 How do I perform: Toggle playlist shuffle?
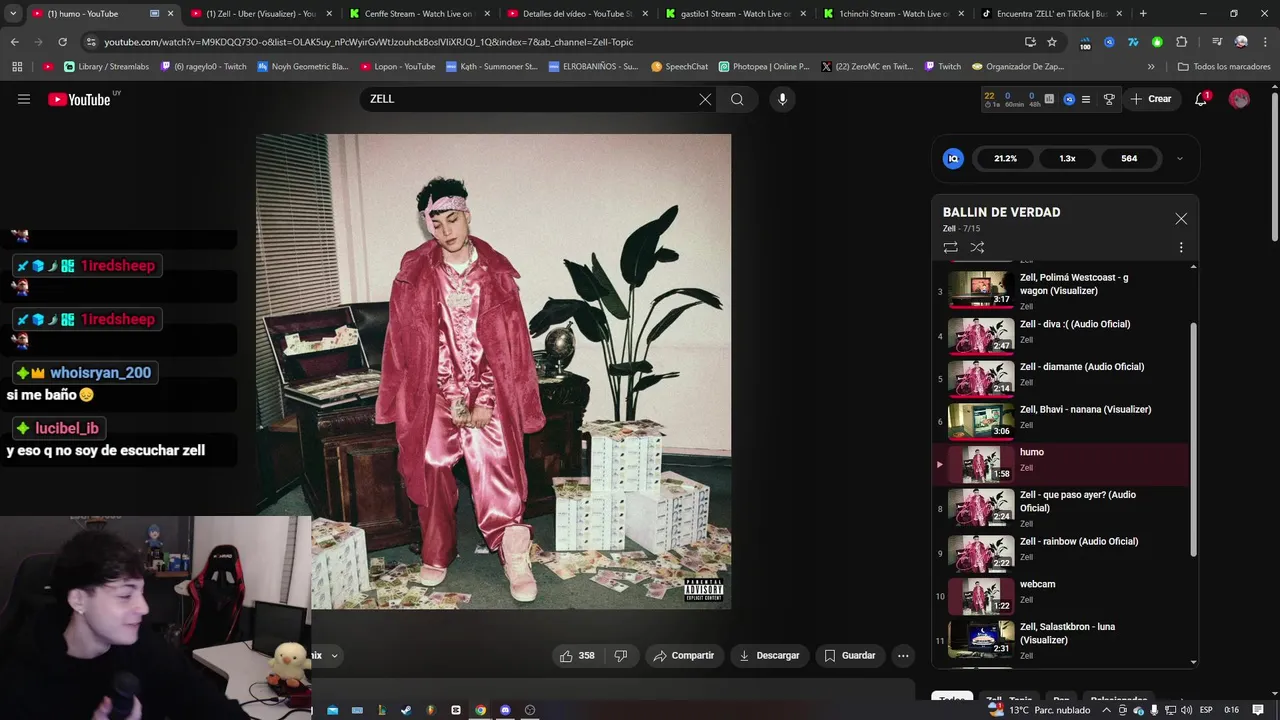977,247
